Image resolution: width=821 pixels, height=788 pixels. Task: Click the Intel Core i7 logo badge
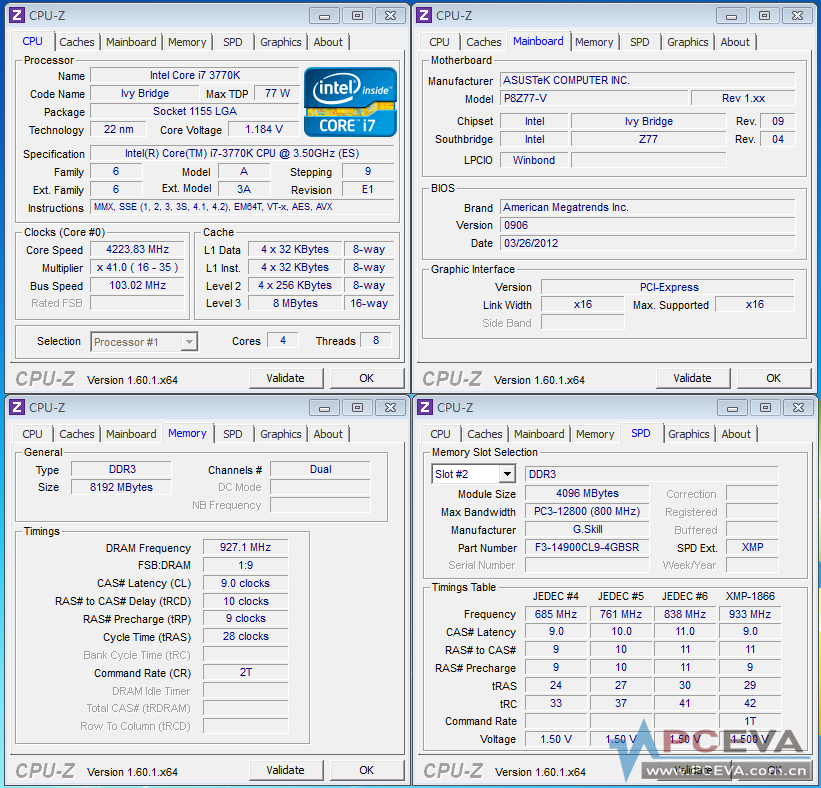click(350, 103)
